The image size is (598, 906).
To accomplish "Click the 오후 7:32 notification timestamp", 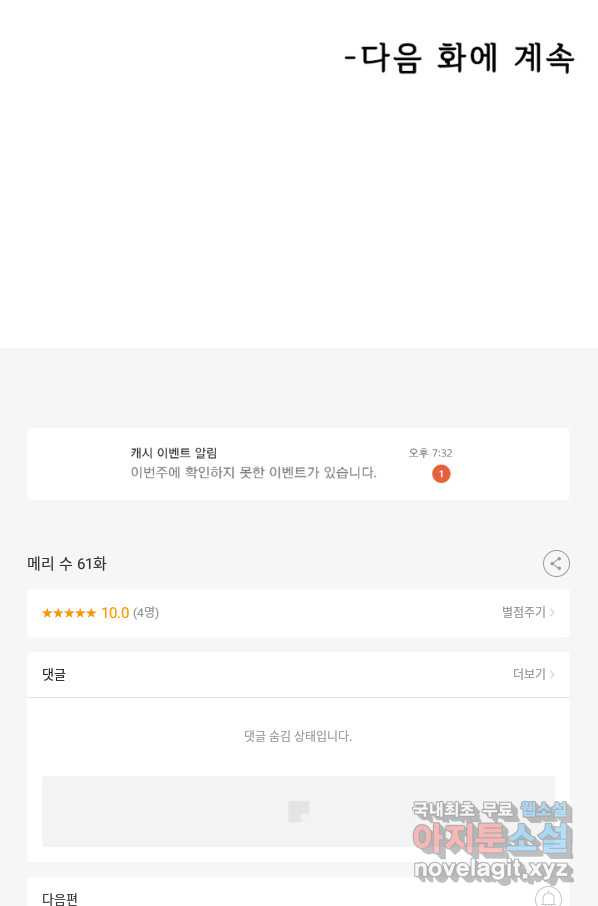I will click(430, 453).
